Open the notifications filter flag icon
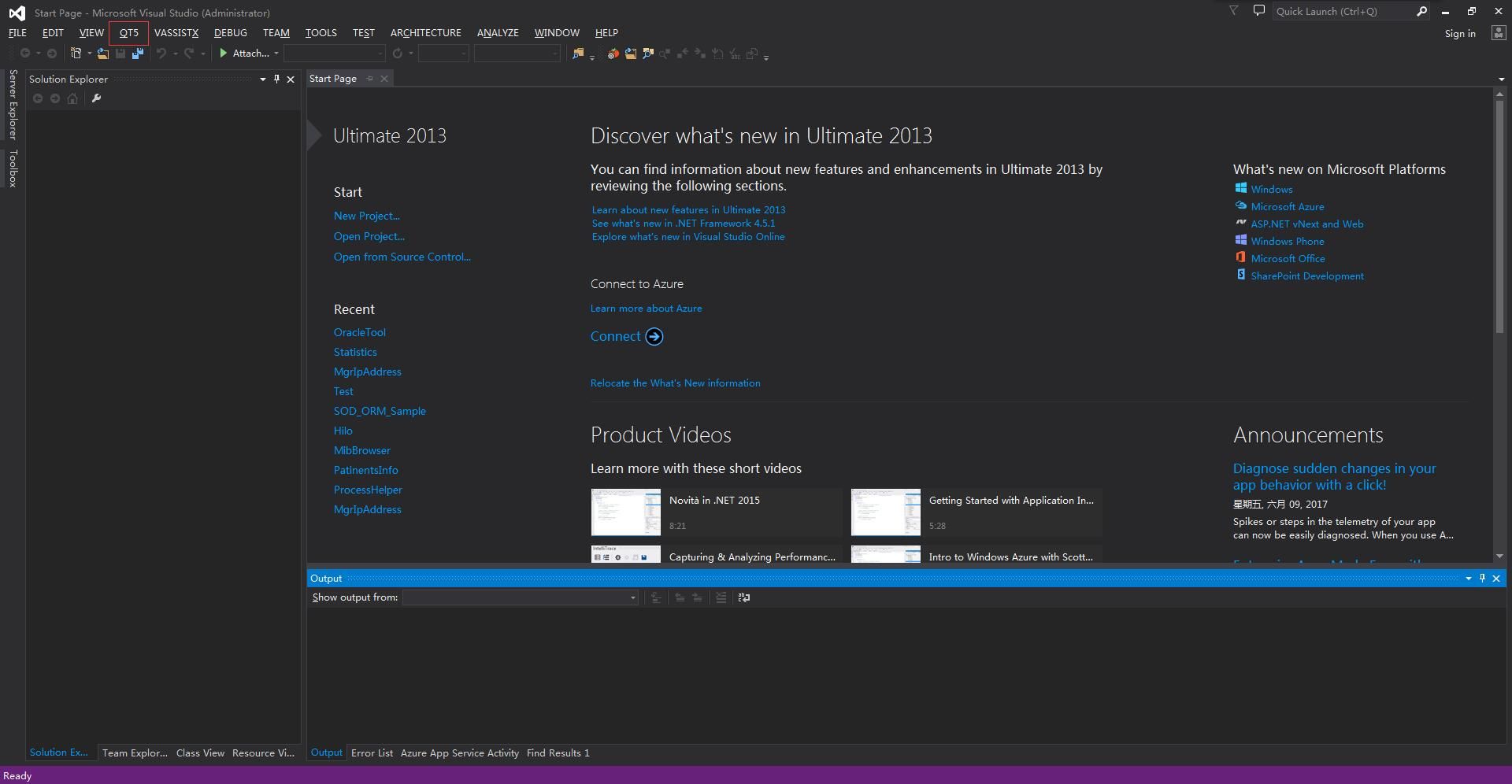This screenshot has width=1512, height=784. [1234, 11]
